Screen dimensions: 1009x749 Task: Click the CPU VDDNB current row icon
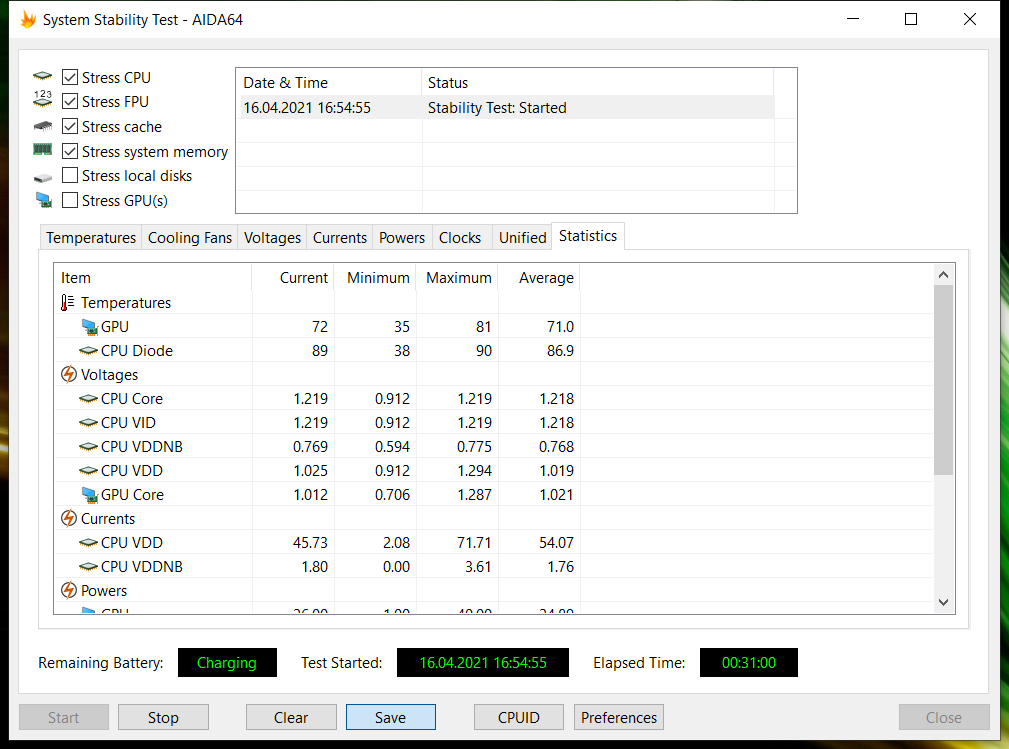[88, 567]
